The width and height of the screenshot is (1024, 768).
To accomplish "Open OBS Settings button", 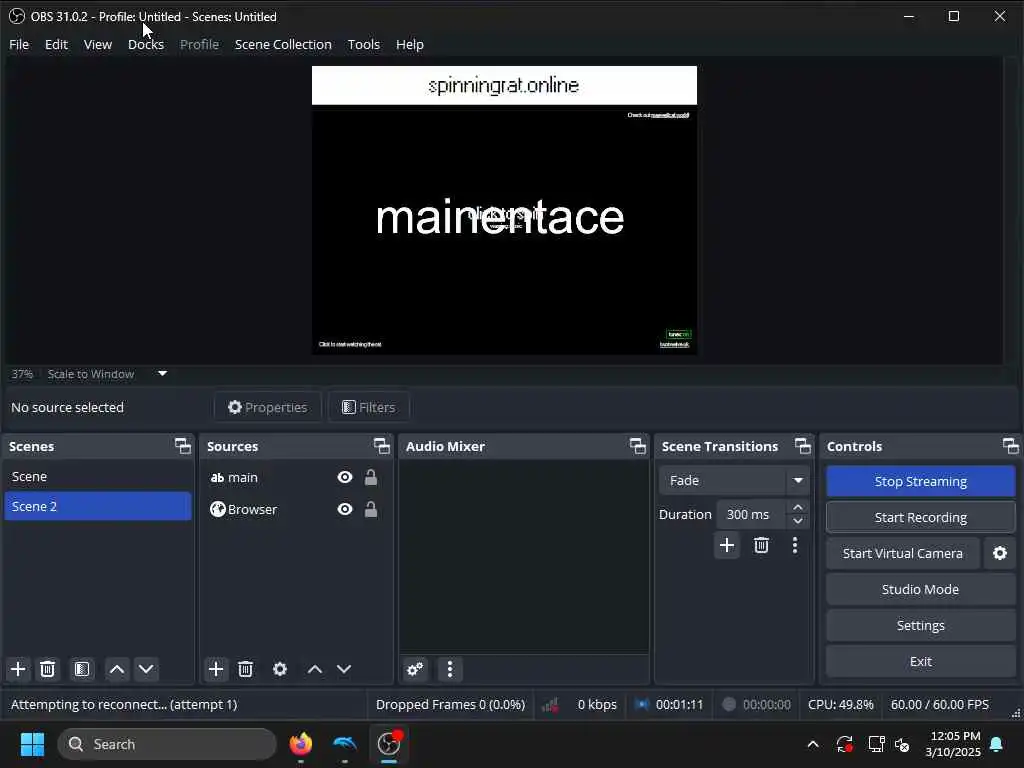I will point(921,625).
